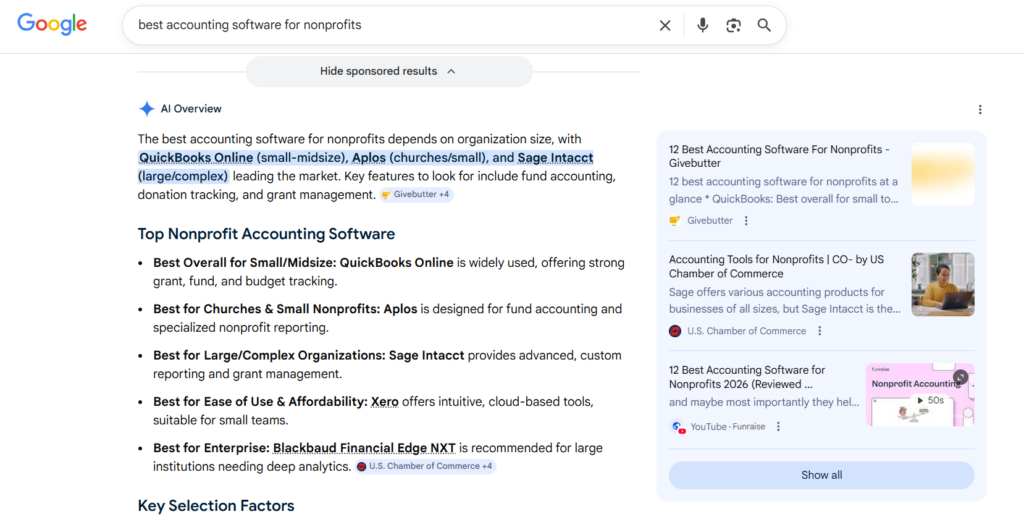Submit search with magnifying glass icon
Image resolution: width=1024 pixels, height=522 pixels.
pyautogui.click(x=764, y=25)
